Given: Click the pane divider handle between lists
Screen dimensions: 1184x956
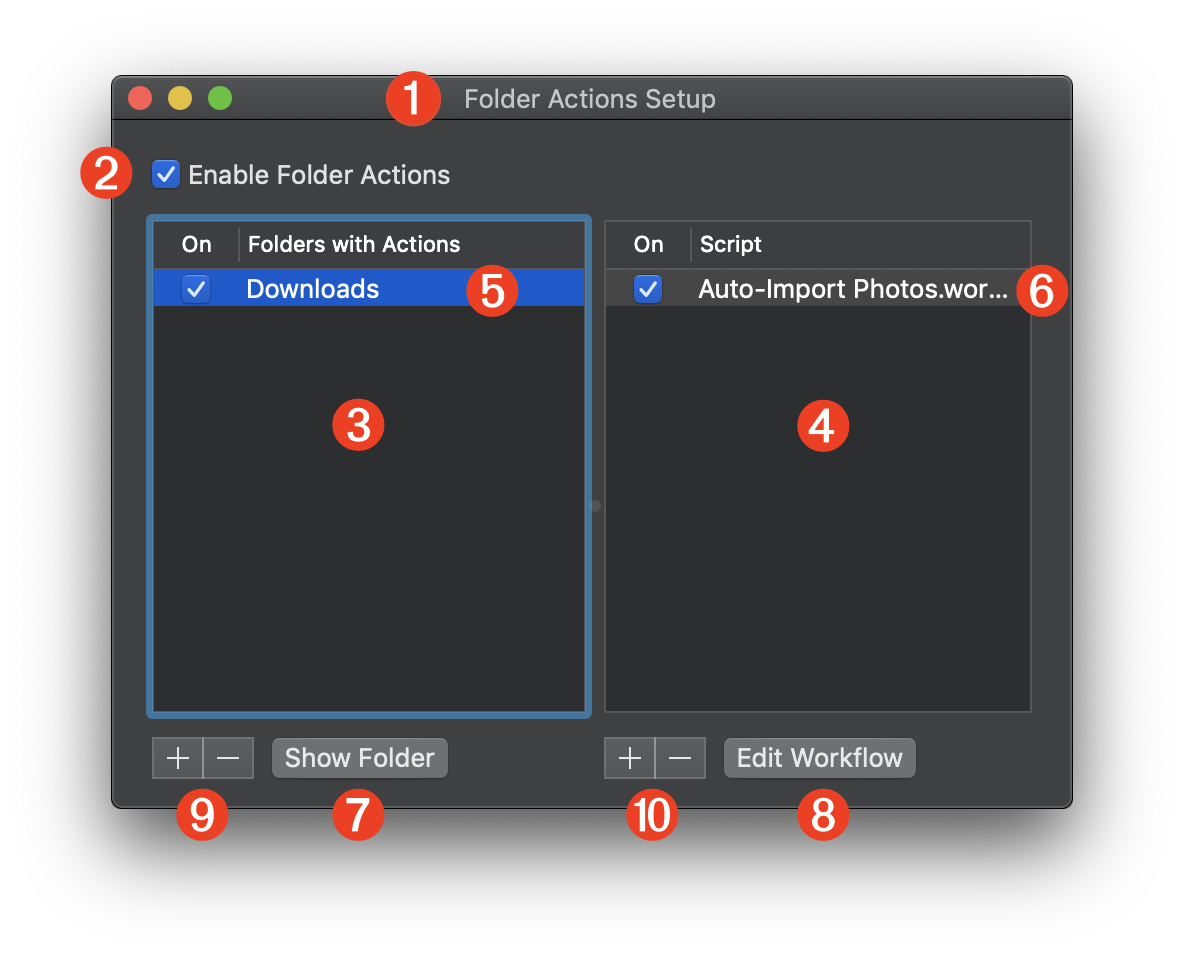Looking at the screenshot, I should coord(594,506).
